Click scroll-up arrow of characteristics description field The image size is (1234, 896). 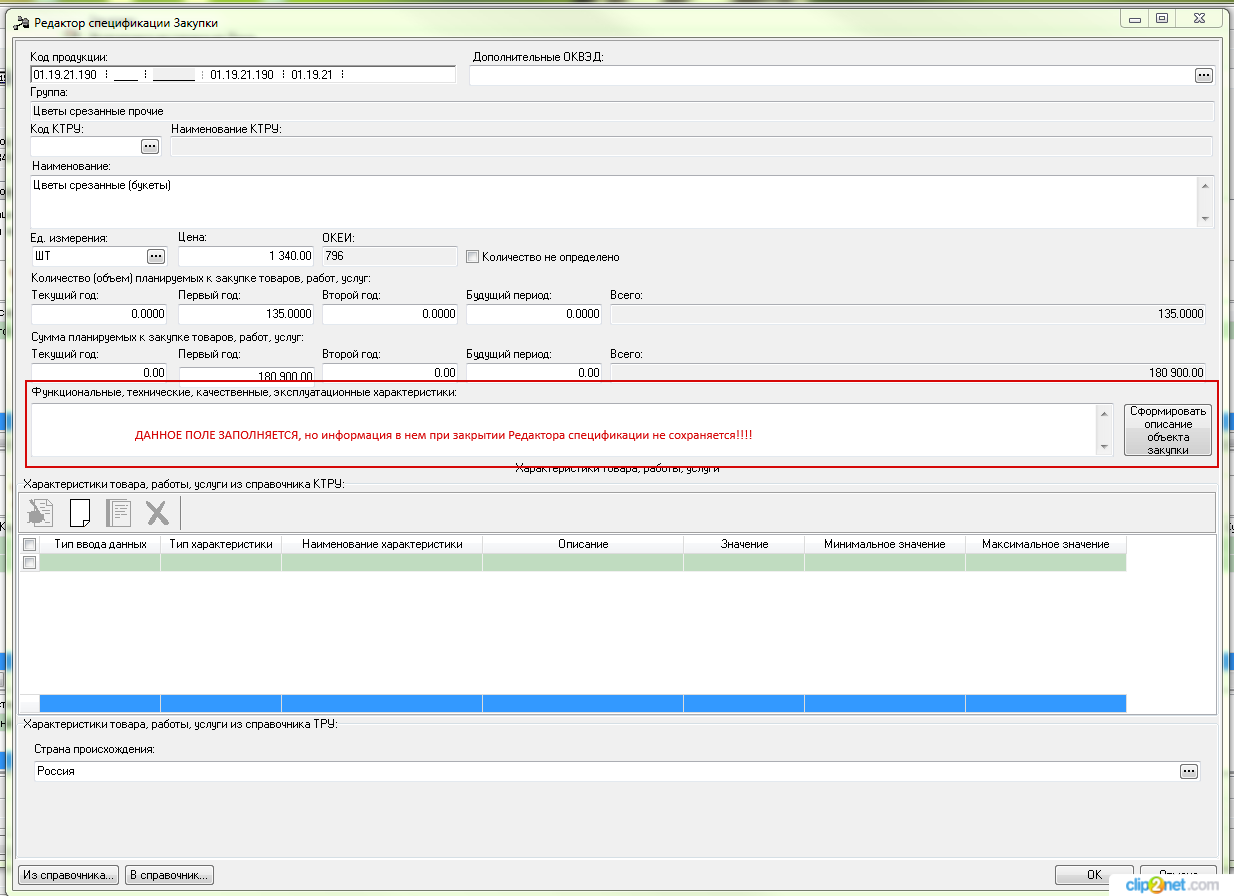click(x=1105, y=413)
